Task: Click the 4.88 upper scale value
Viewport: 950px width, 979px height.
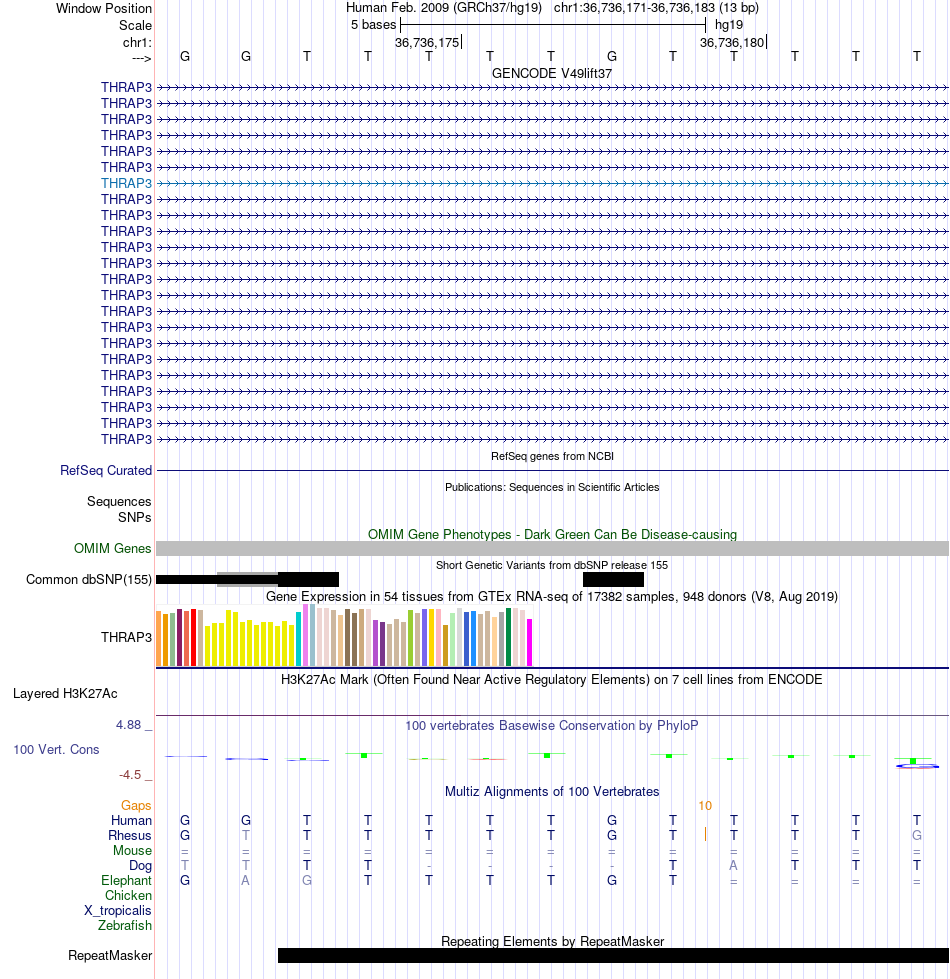Action: [129, 725]
